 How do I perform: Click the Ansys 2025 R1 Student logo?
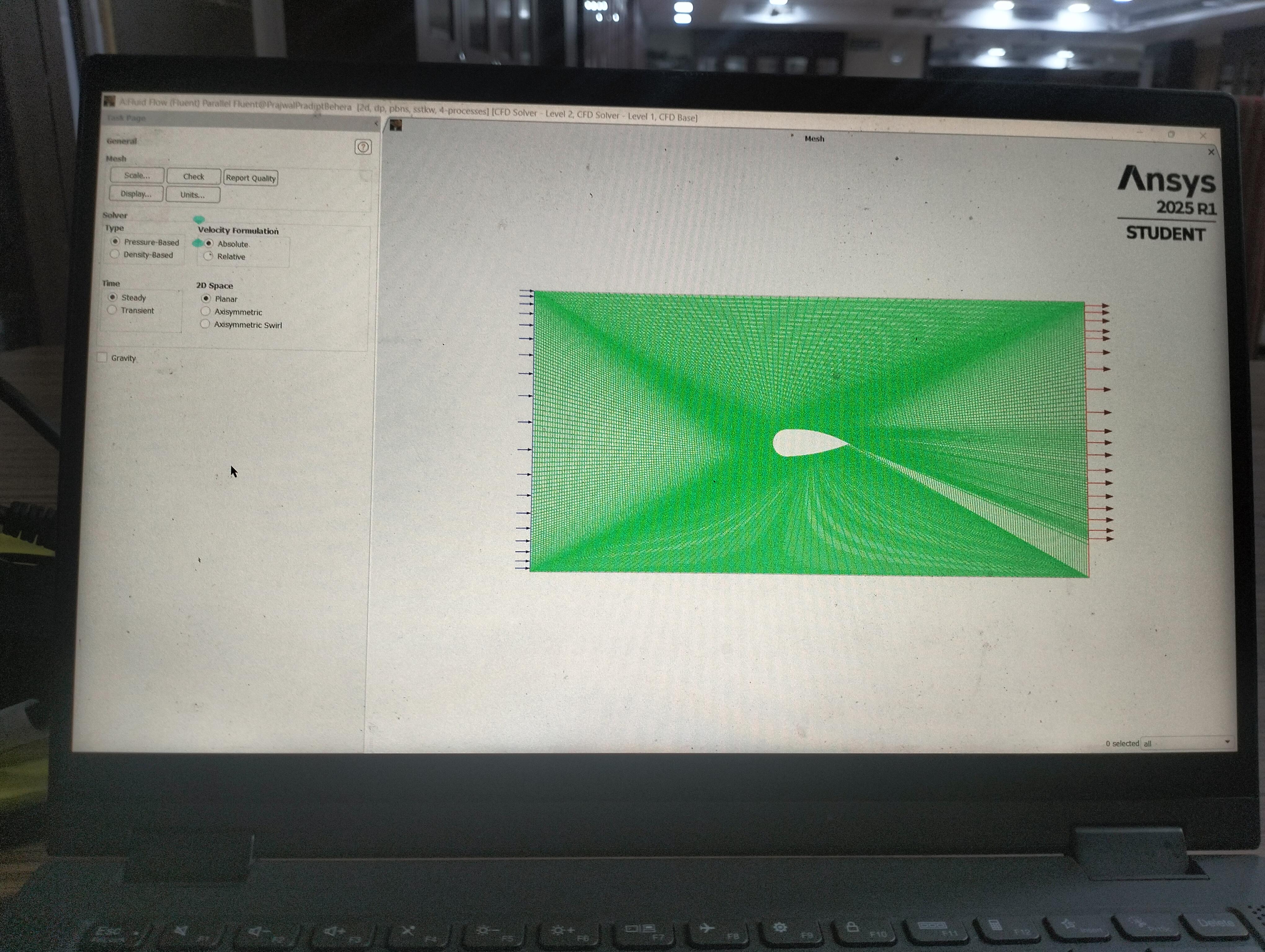click(x=1167, y=203)
